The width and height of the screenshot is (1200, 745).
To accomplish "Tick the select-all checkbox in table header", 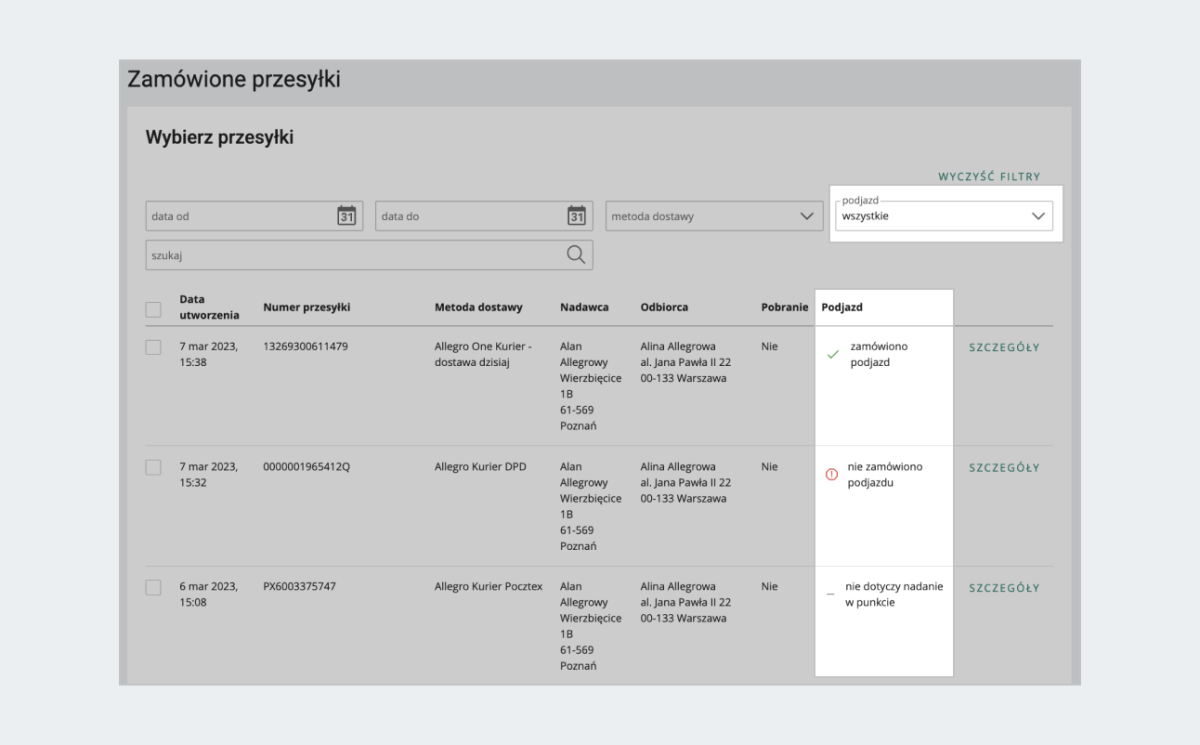I will coord(153,309).
